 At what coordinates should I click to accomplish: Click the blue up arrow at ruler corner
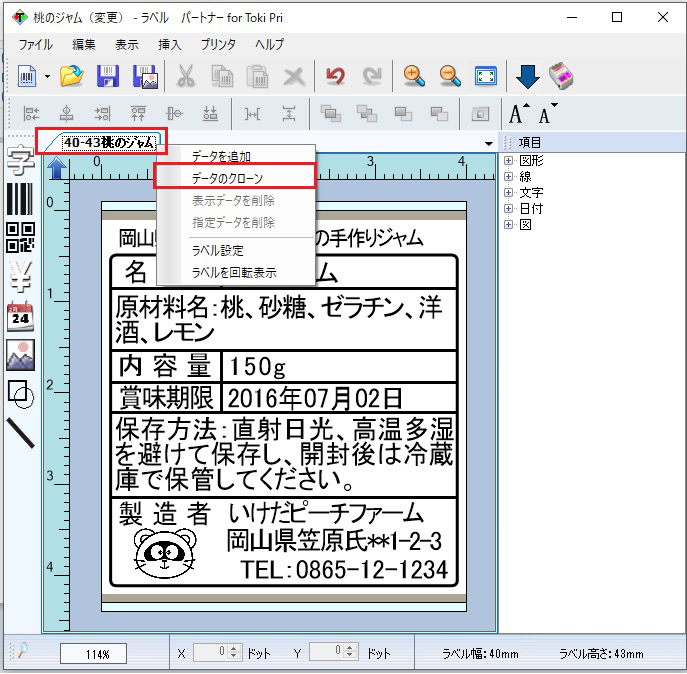click(57, 168)
